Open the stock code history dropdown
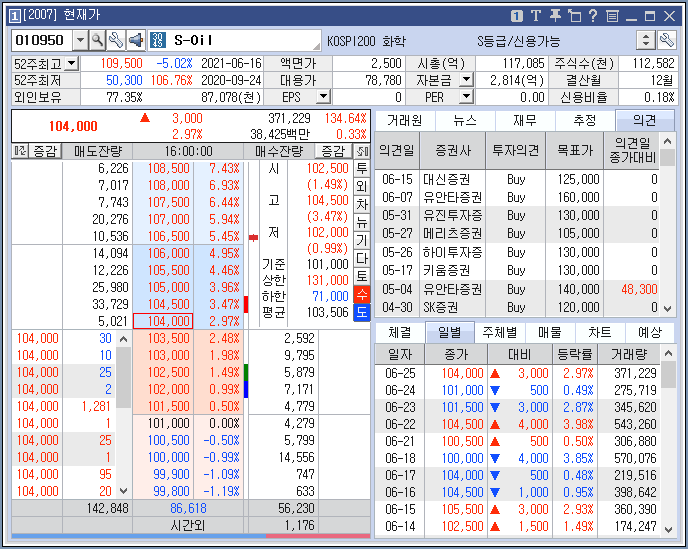Screen dimensions: 688x549 [x=80, y=40]
